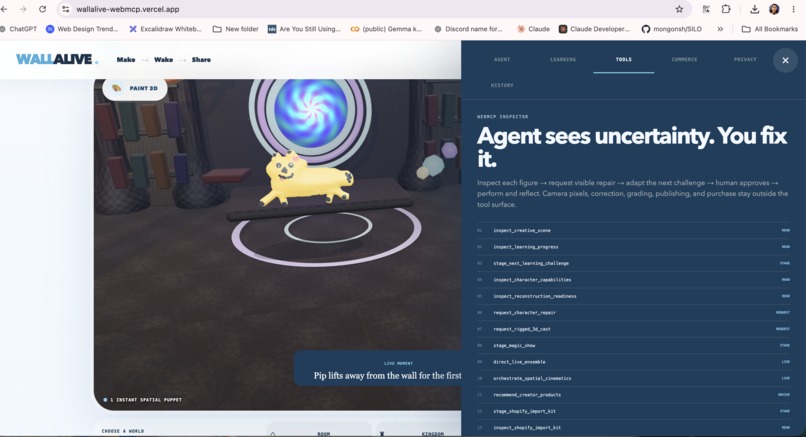Open site information icon in address bar
The height and width of the screenshot is (437, 806).
65,9
